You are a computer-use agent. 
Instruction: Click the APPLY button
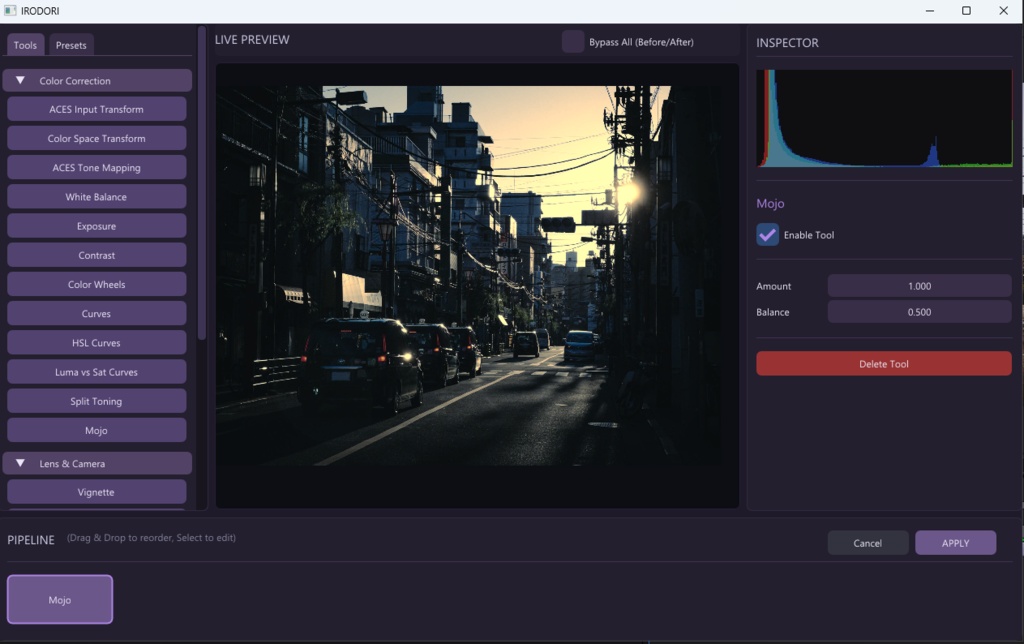[955, 543]
